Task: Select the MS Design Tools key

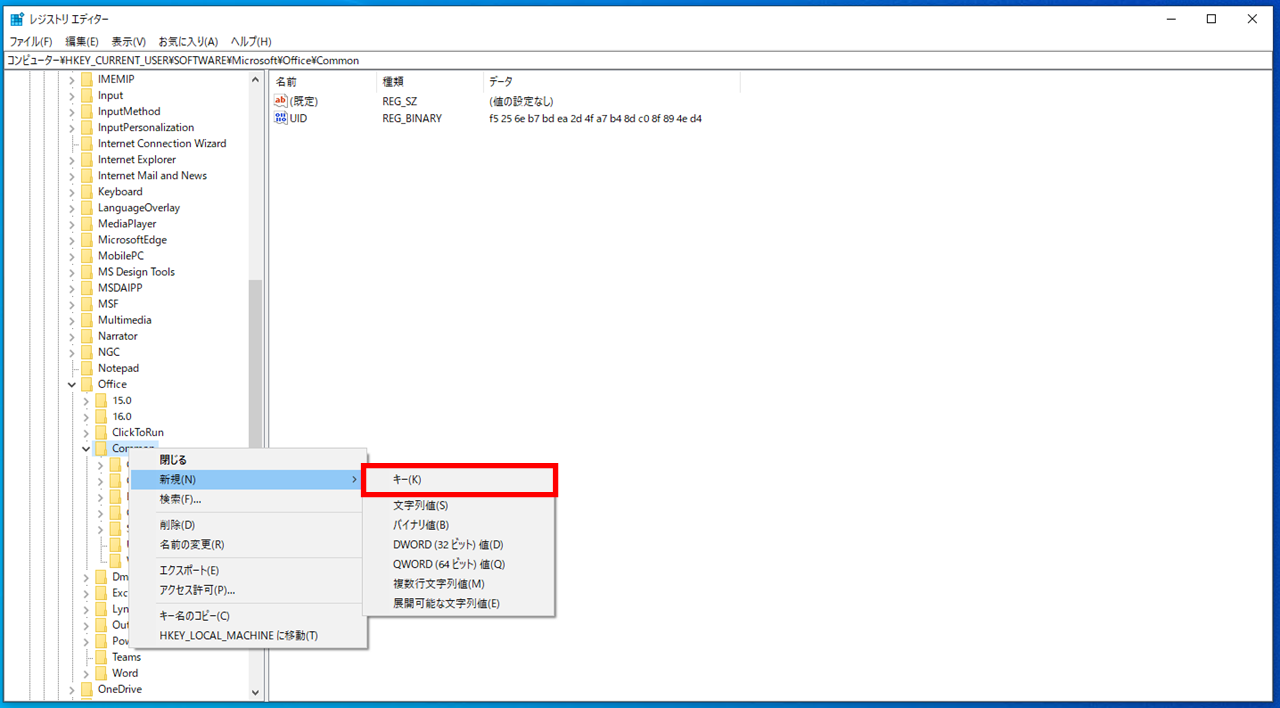Action: point(136,272)
